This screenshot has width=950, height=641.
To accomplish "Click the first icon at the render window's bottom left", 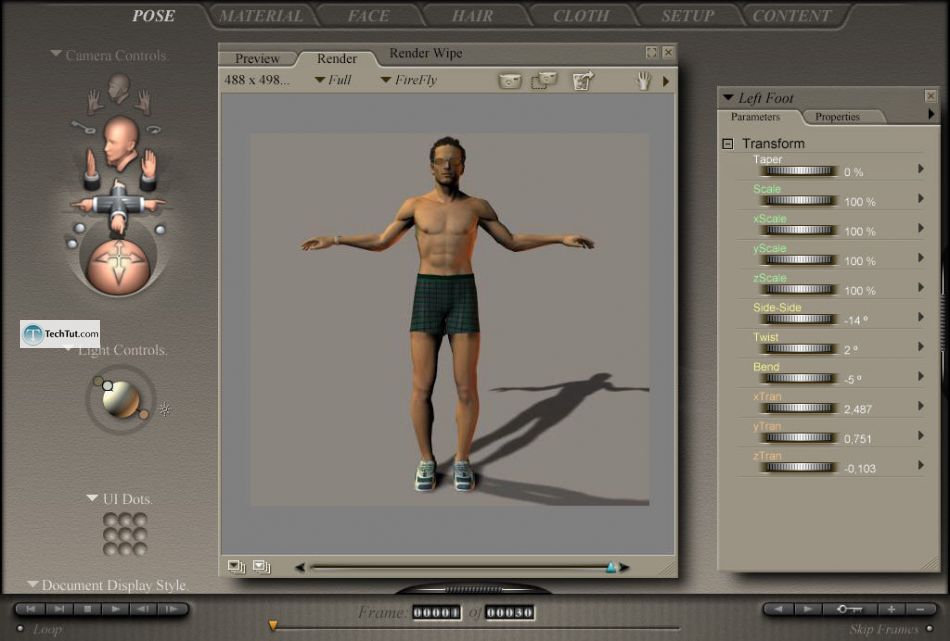I will click(x=236, y=566).
